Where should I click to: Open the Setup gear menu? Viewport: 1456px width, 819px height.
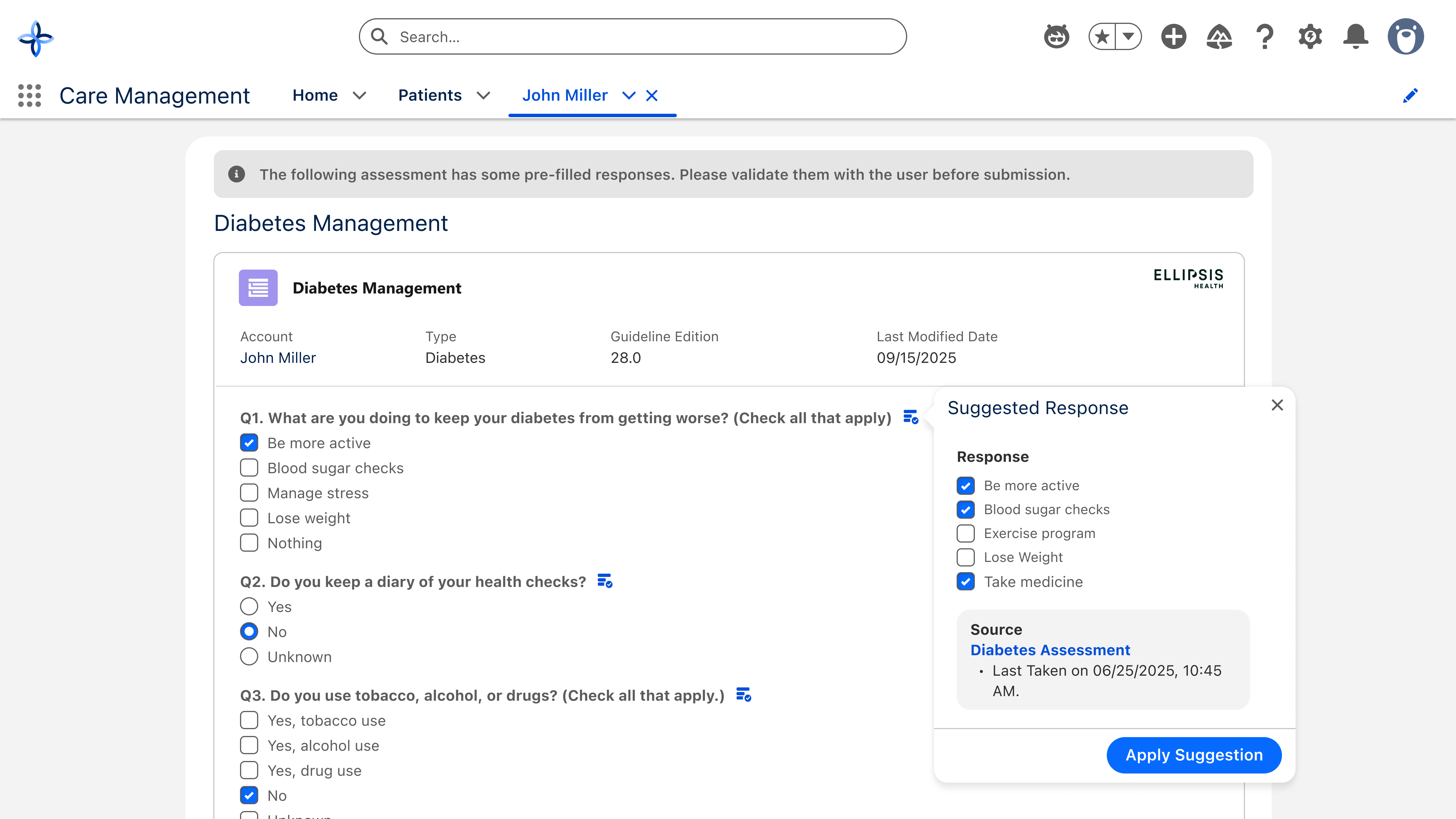1310,37
